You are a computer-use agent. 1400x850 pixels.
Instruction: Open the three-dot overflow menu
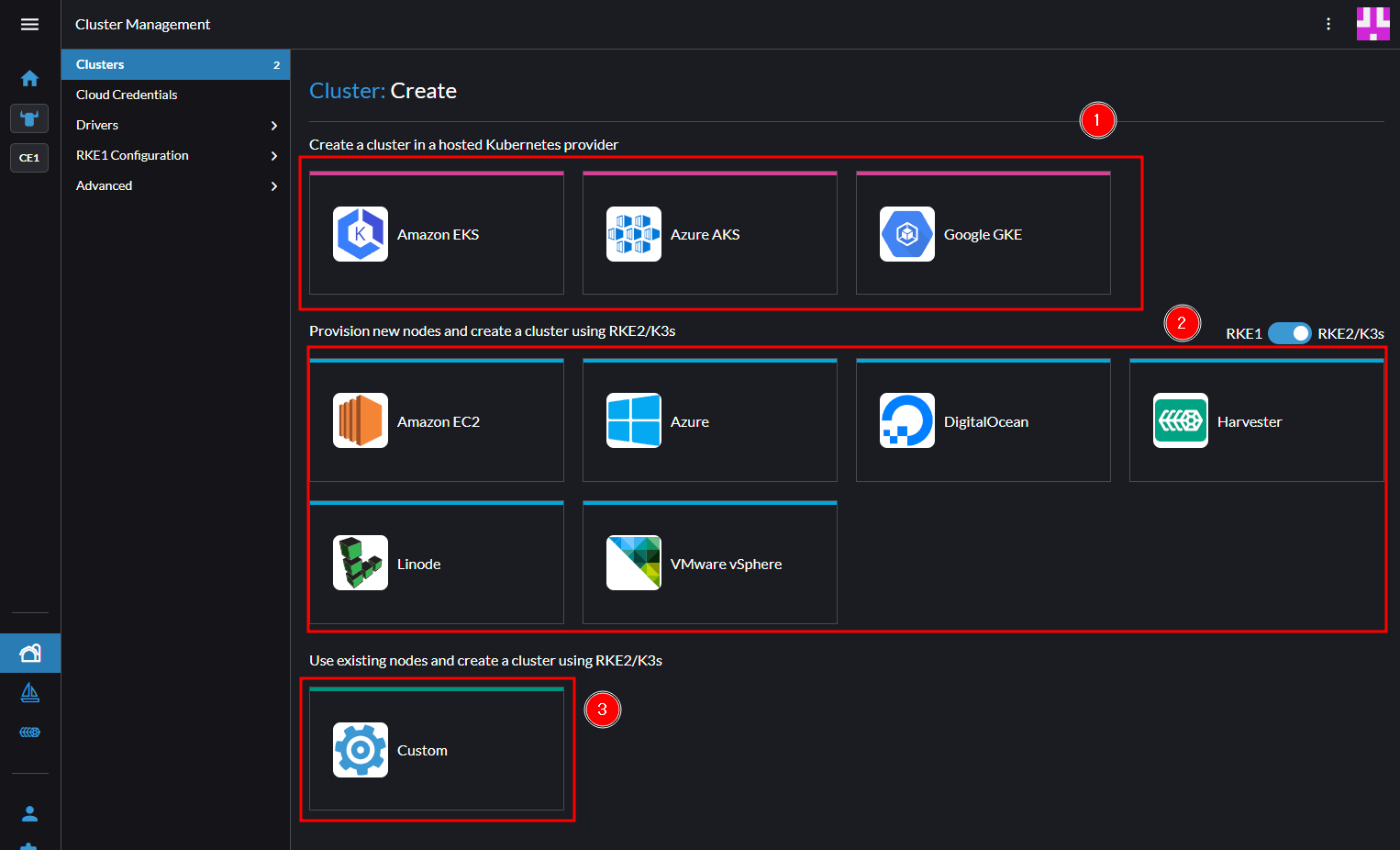[x=1328, y=24]
